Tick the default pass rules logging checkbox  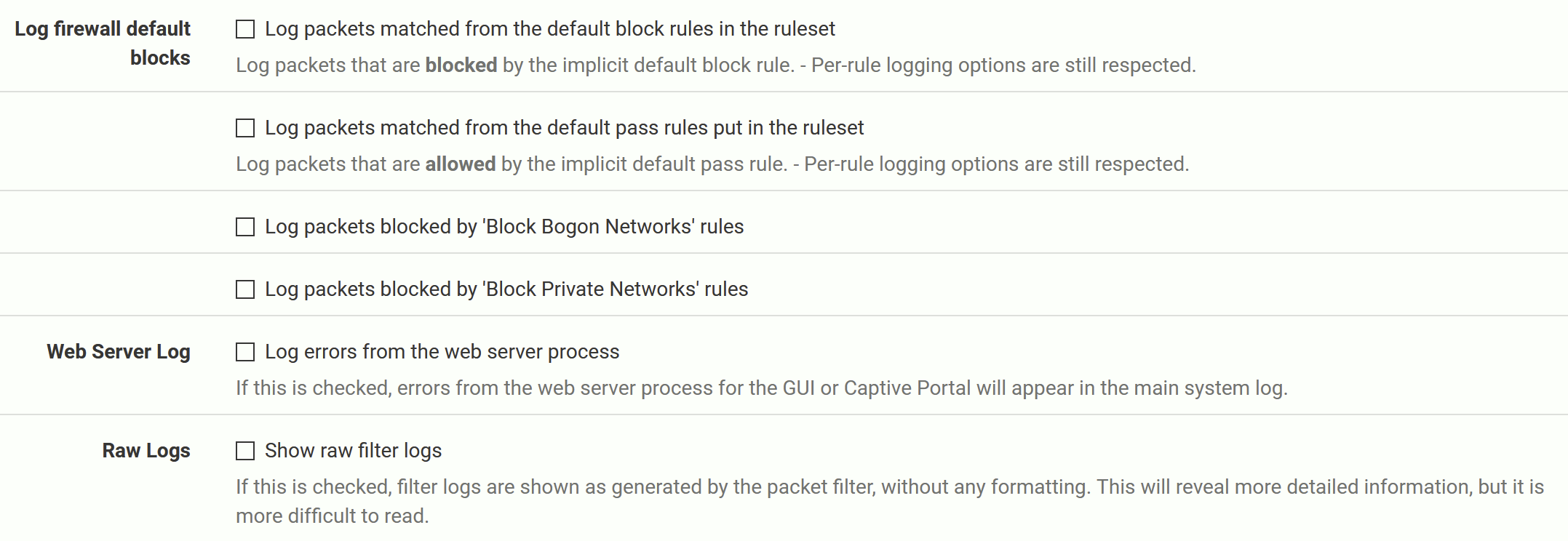pos(245,128)
